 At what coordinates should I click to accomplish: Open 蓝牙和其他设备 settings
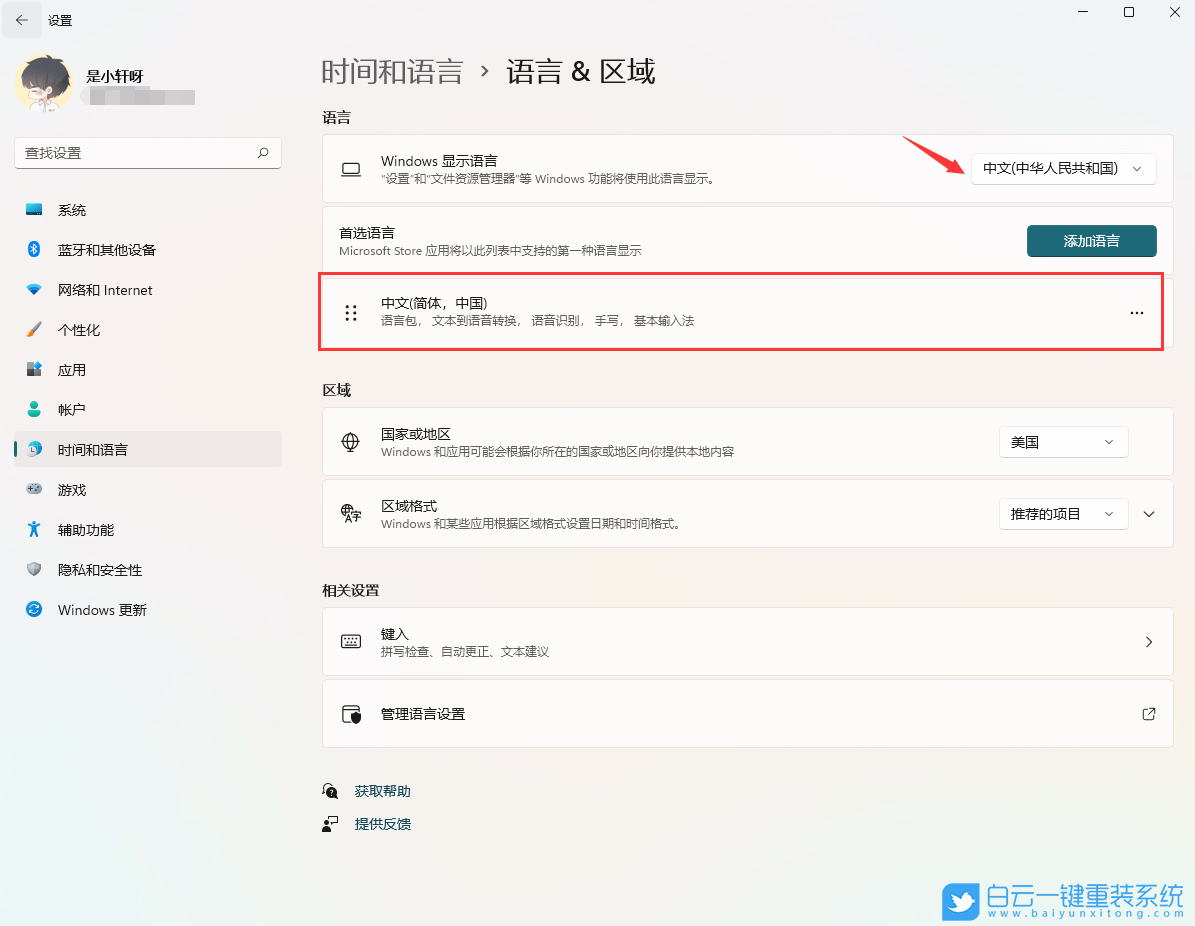pos(104,249)
